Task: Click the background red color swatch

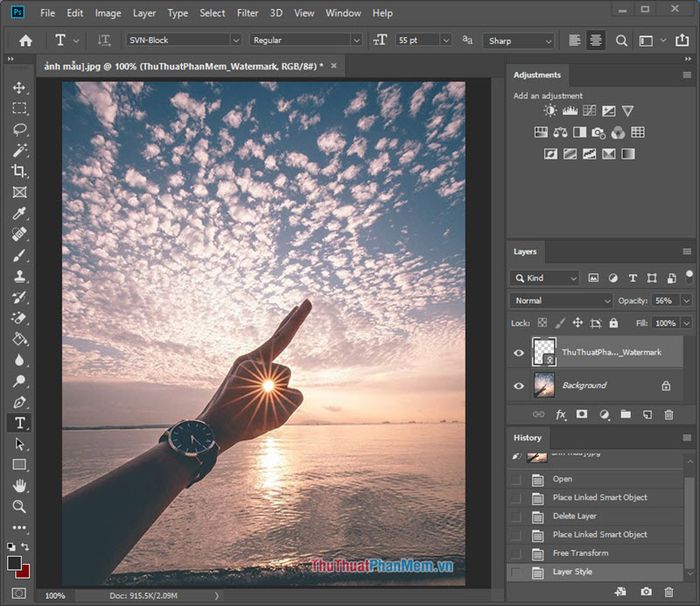Action: [x=25, y=573]
